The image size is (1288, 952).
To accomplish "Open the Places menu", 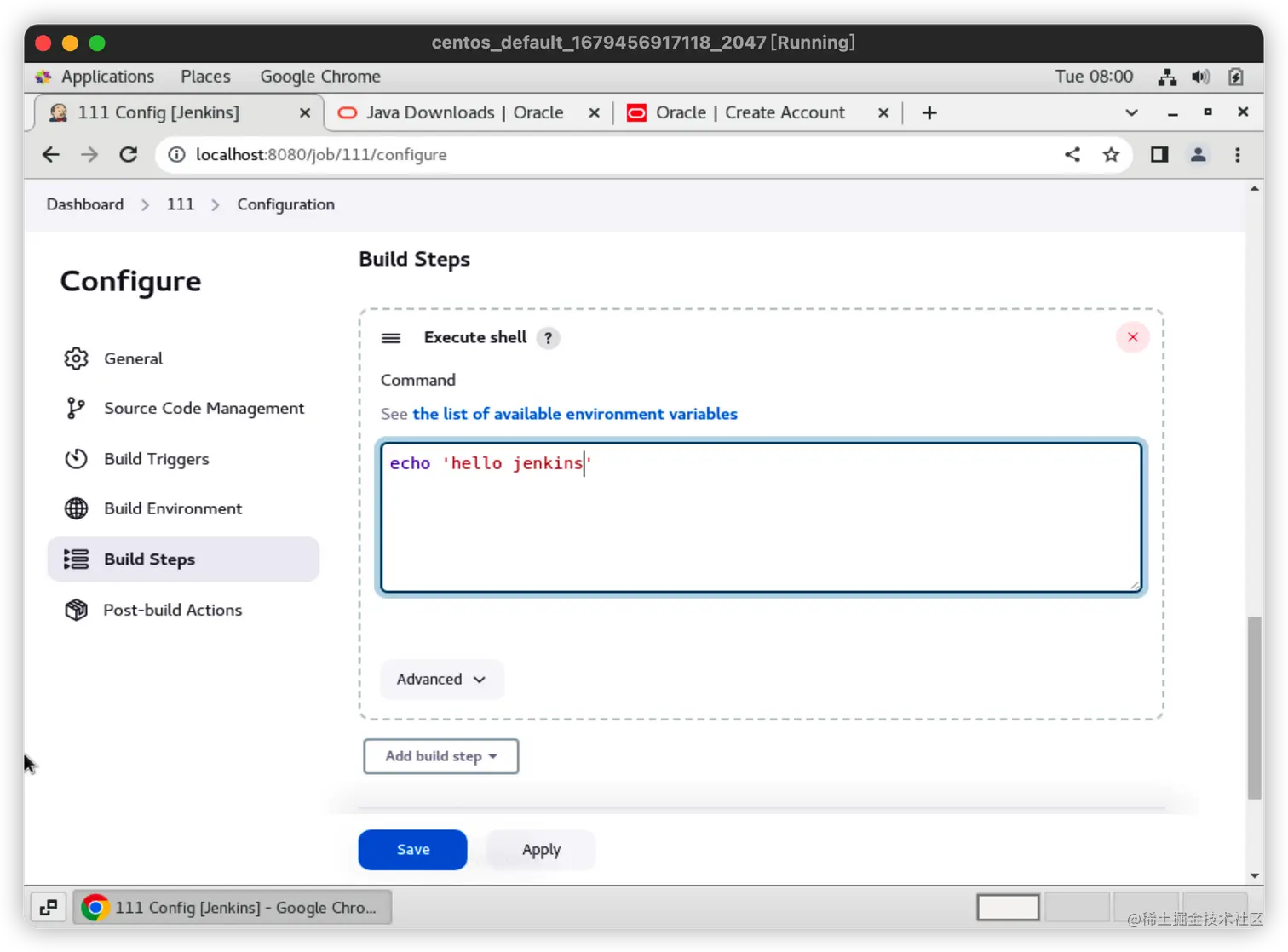I will click(205, 77).
